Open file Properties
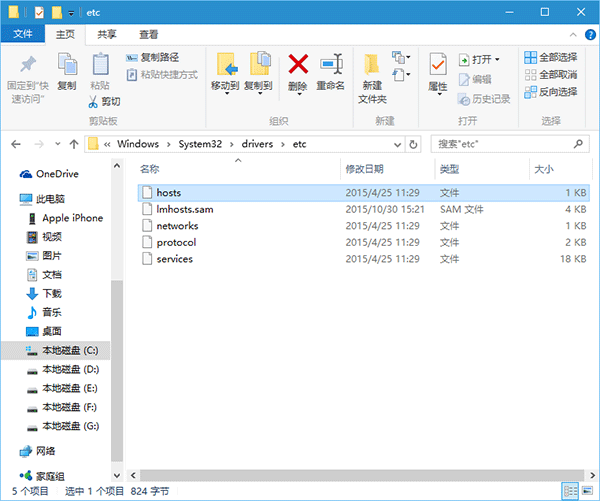The image size is (600, 501). tap(438, 73)
